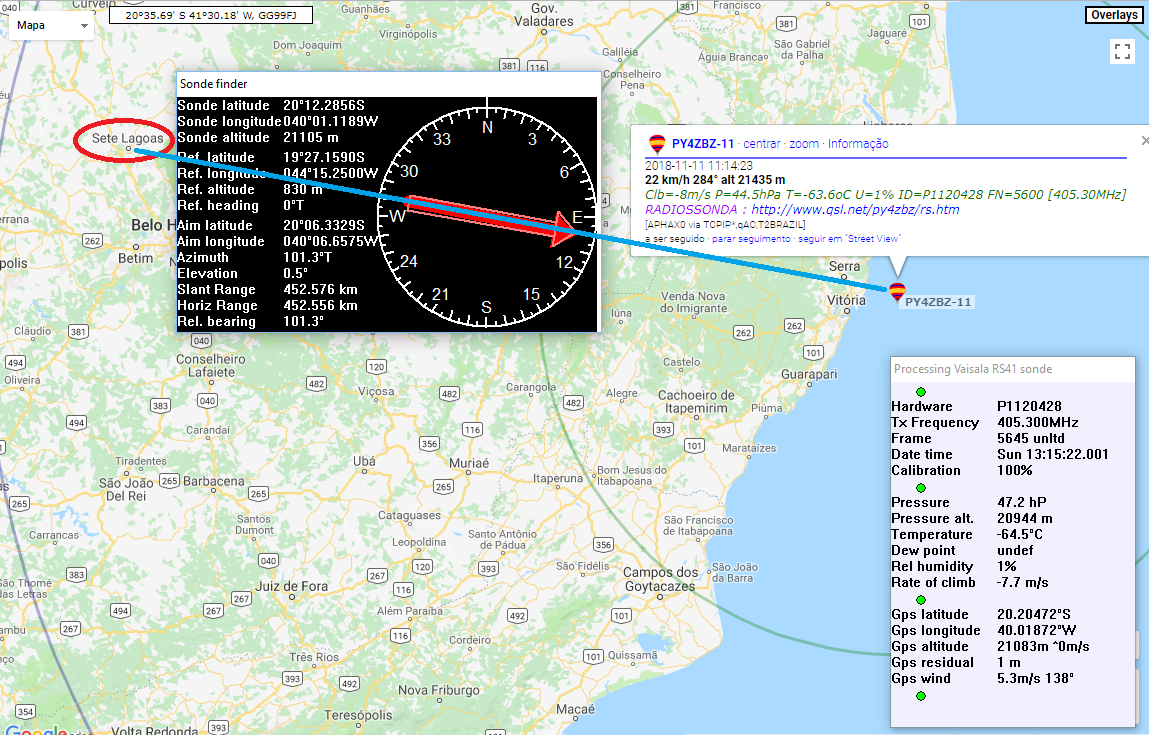Click the centrar link

click(x=761, y=144)
